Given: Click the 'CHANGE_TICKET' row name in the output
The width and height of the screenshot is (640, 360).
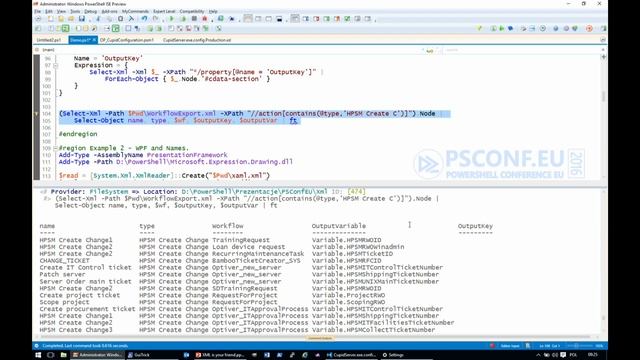Looking at the screenshot, I should 64,260.
